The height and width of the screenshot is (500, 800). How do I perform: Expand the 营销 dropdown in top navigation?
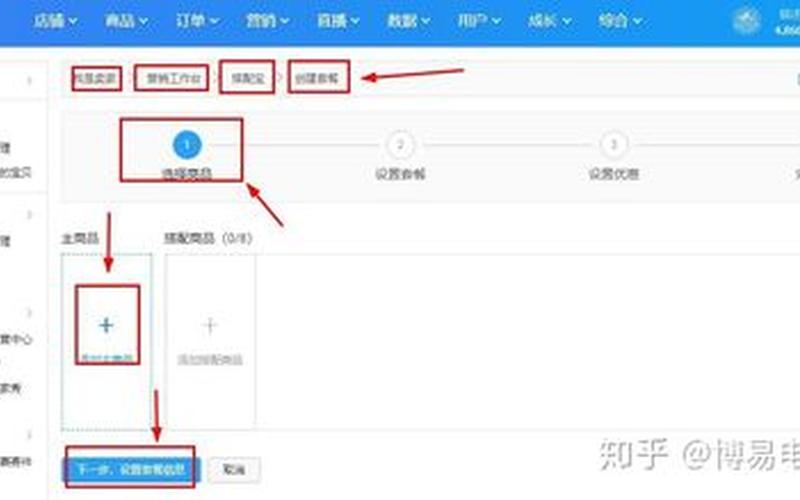coord(267,21)
